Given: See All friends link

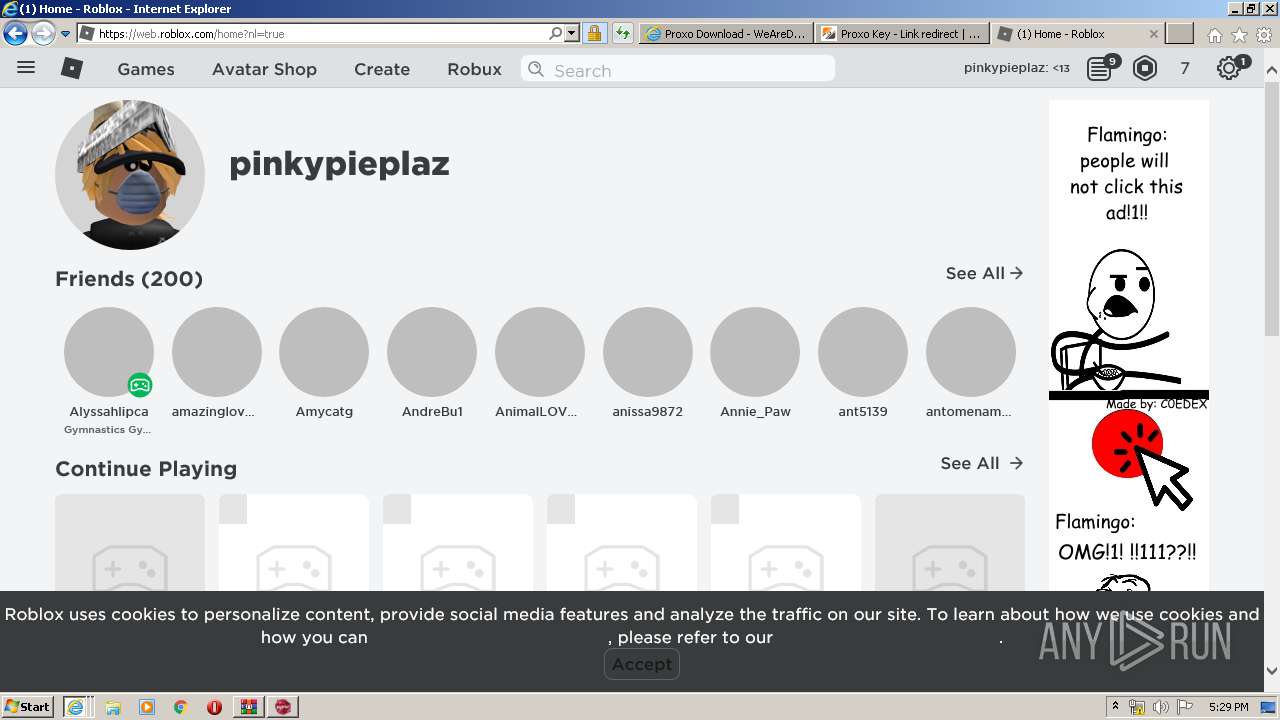Looking at the screenshot, I should [x=984, y=273].
